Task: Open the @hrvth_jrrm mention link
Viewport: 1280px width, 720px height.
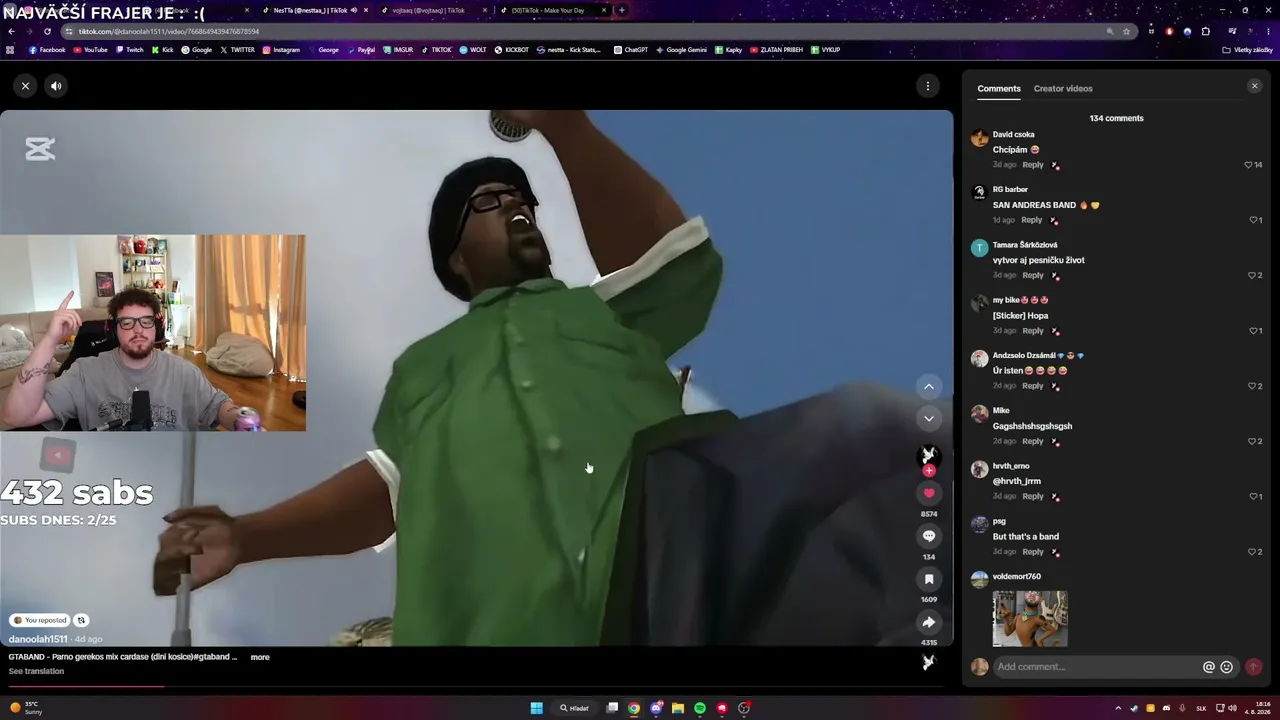Action: [1017, 481]
